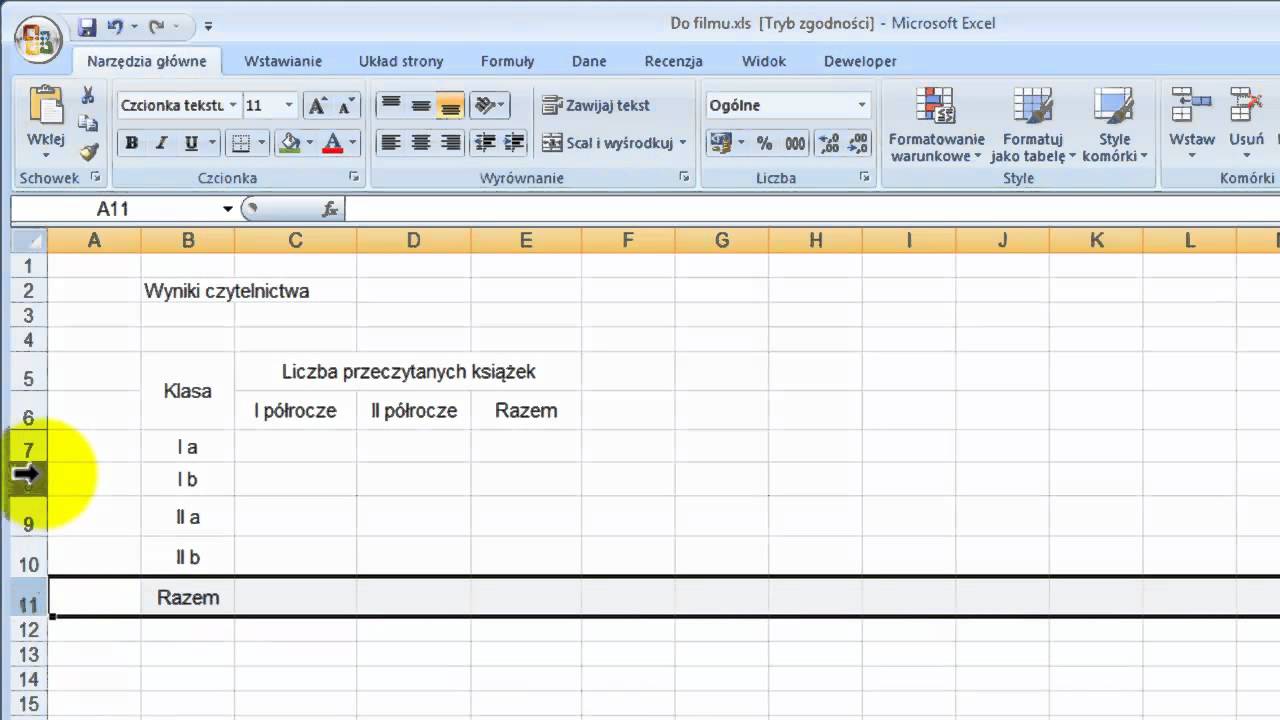1280x720 pixels.
Task: Select the Liczba przeczytanych książek cell
Action: click(x=408, y=371)
